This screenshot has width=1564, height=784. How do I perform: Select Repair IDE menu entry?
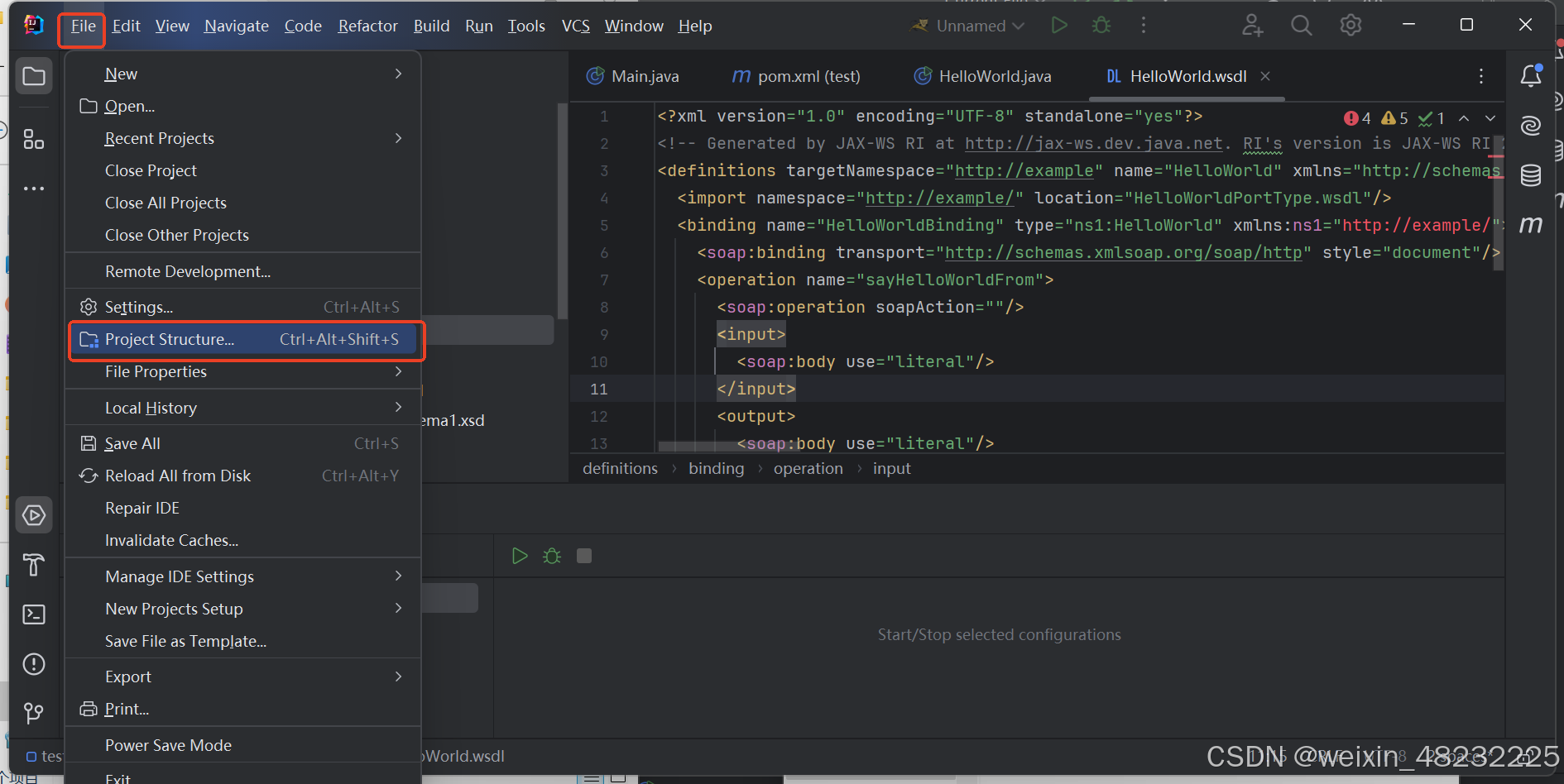[242, 508]
